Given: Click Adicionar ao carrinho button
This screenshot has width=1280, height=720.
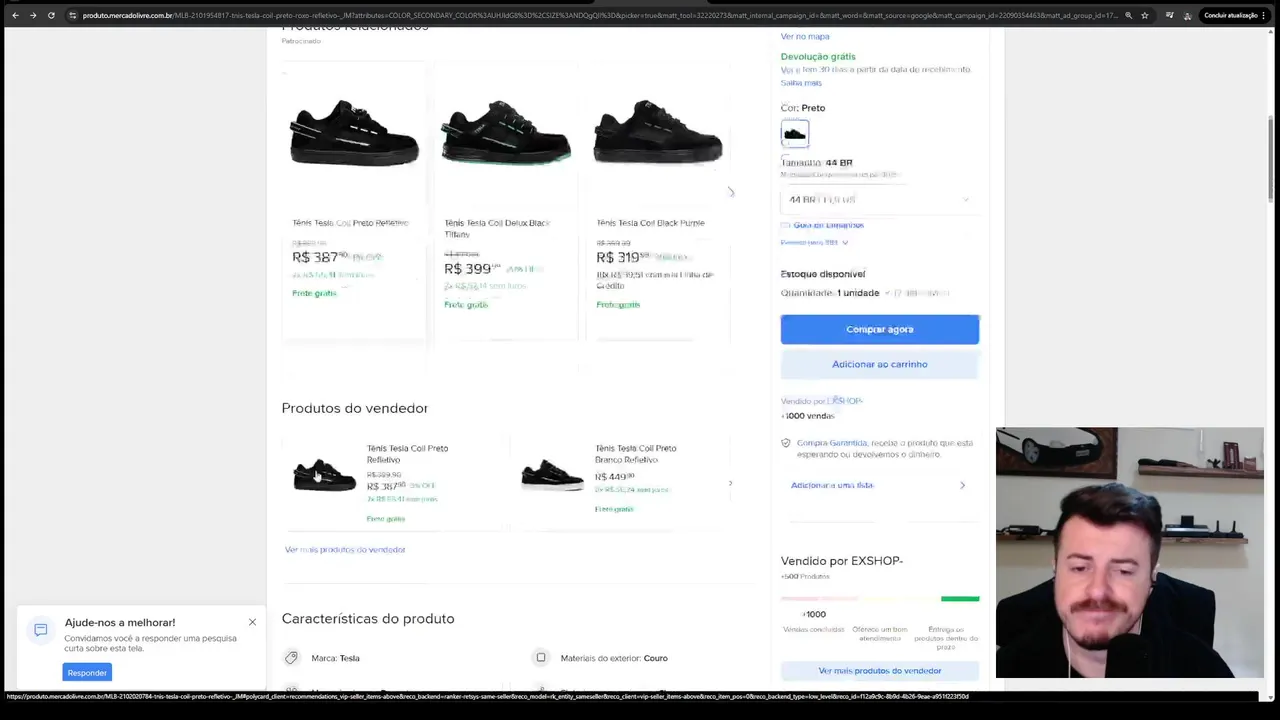Looking at the screenshot, I should pyautogui.click(x=880, y=364).
